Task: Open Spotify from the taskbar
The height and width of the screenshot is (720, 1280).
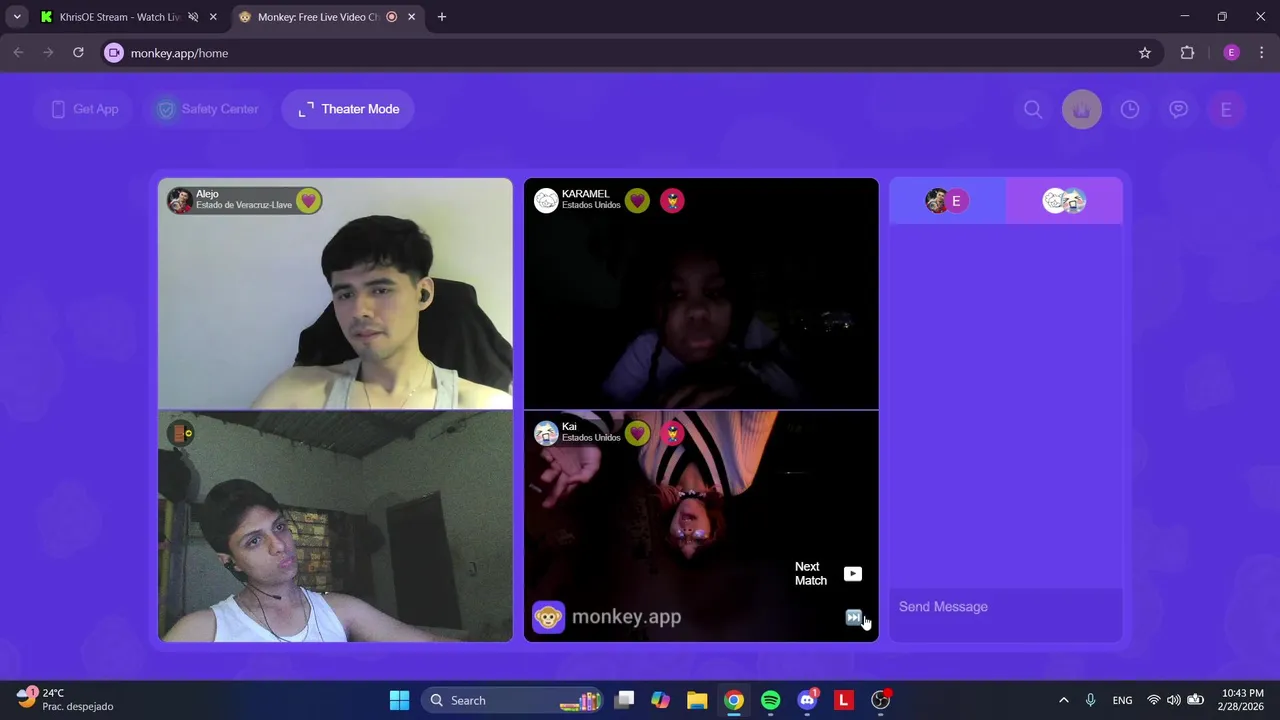Action: coord(770,700)
